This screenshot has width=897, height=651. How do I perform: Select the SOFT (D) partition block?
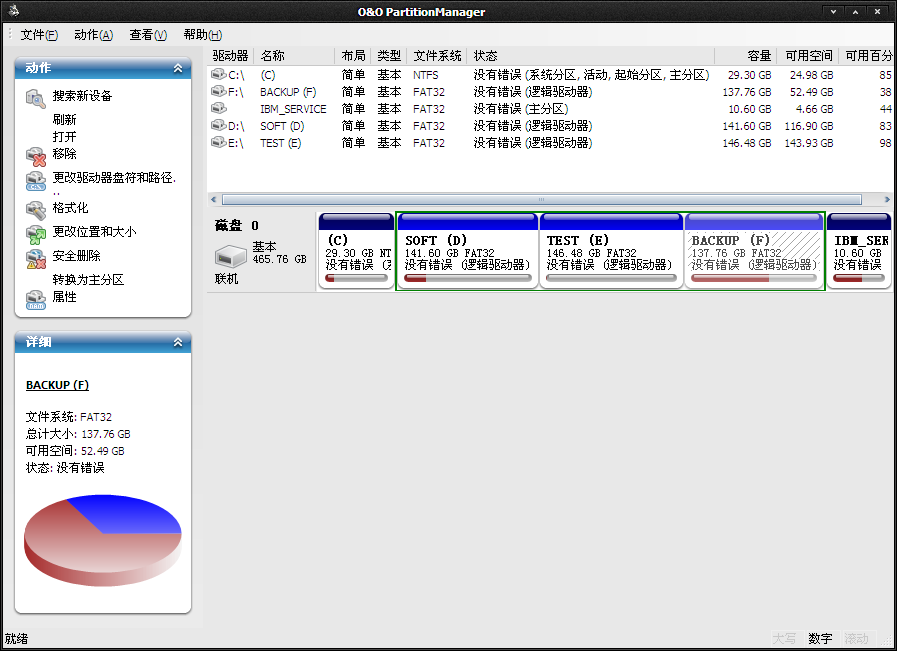[467, 251]
